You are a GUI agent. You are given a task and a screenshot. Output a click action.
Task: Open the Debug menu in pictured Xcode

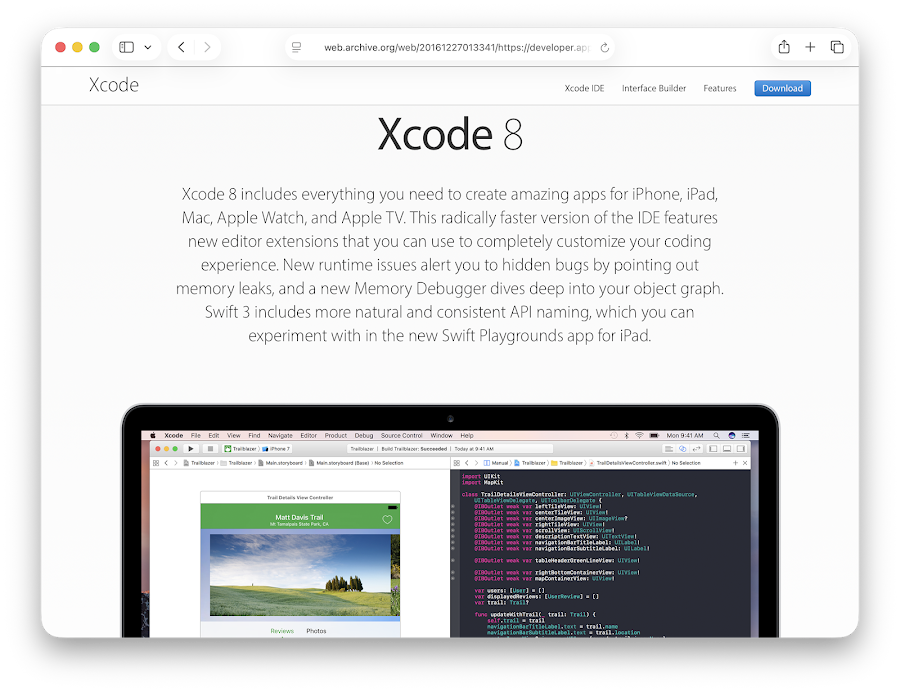(x=364, y=436)
